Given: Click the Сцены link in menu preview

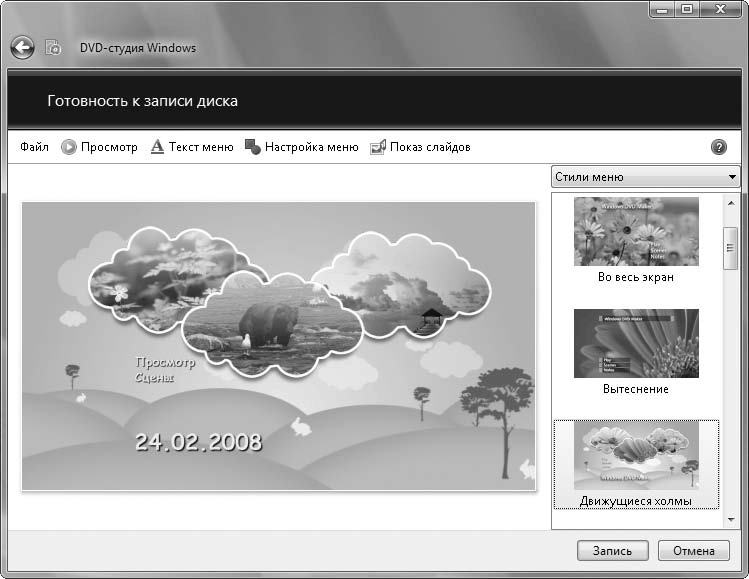Looking at the screenshot, I should point(154,379).
